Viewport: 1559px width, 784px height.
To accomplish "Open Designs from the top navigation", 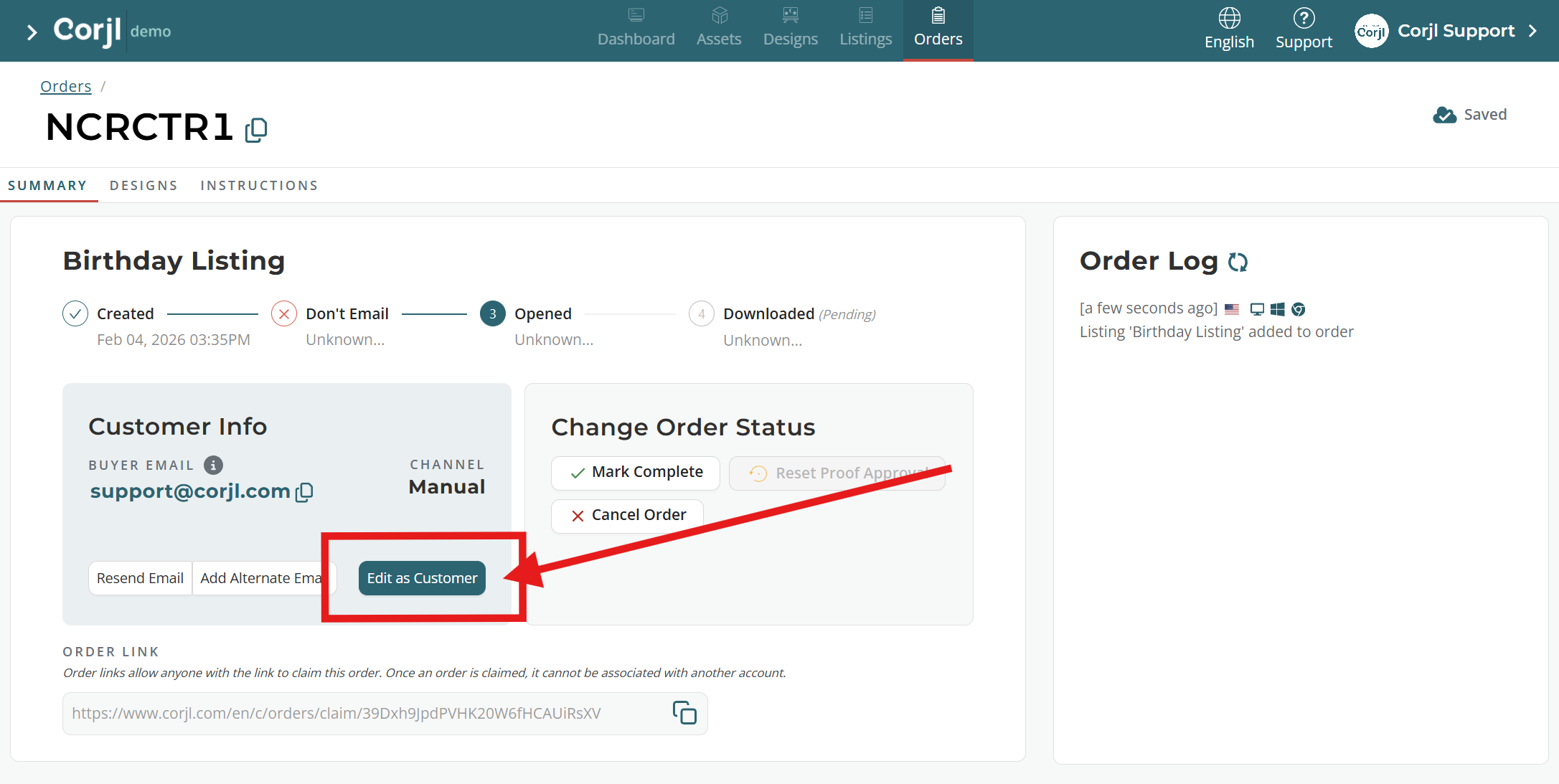I will pos(790,29).
